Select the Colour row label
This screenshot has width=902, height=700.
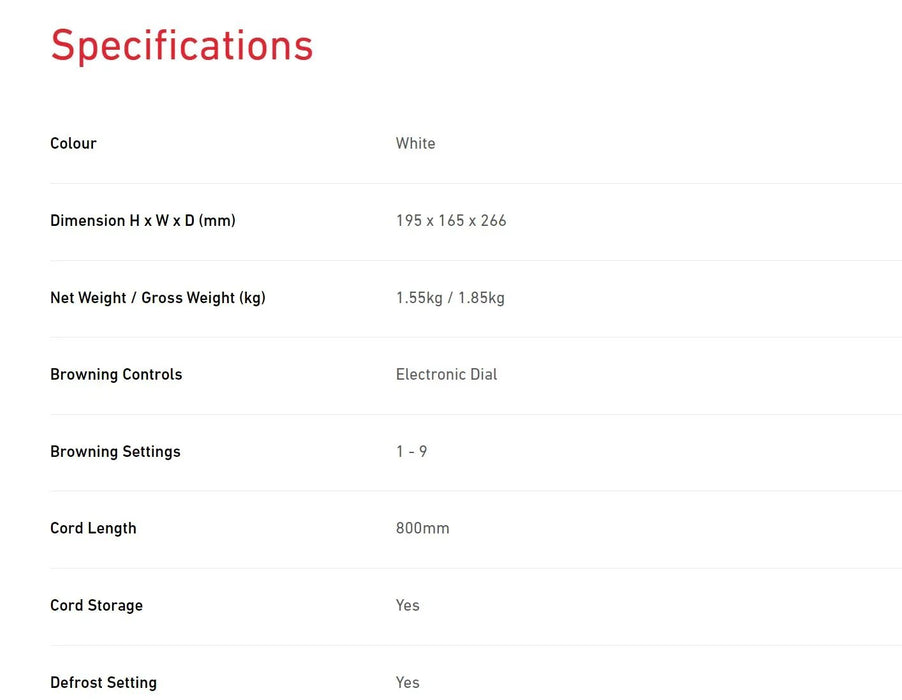tap(73, 143)
